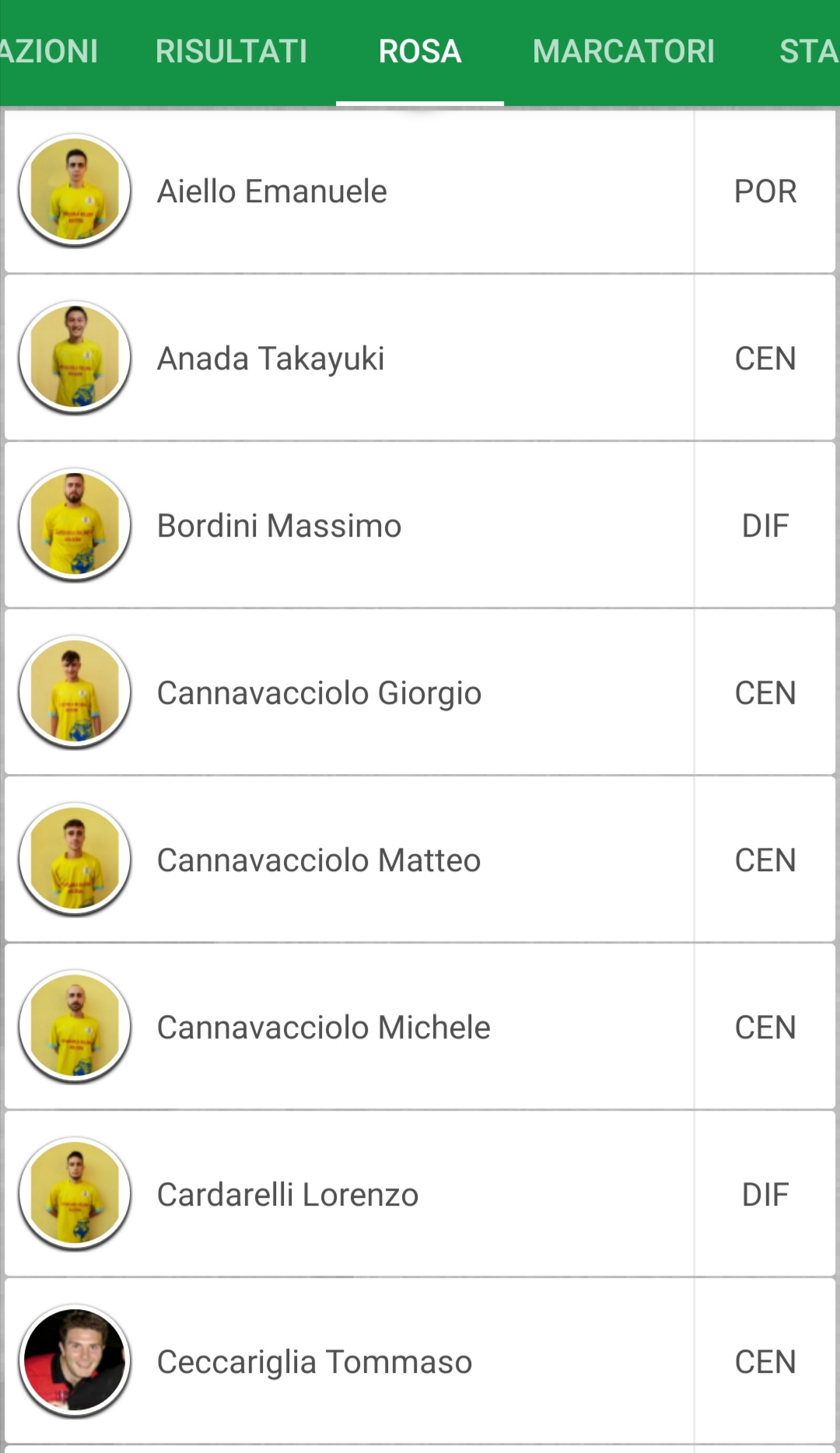Viewport: 840px width, 1453px height.
Task: Tap Cannavacciolo Matteo's profile picture
Action: 75,860
